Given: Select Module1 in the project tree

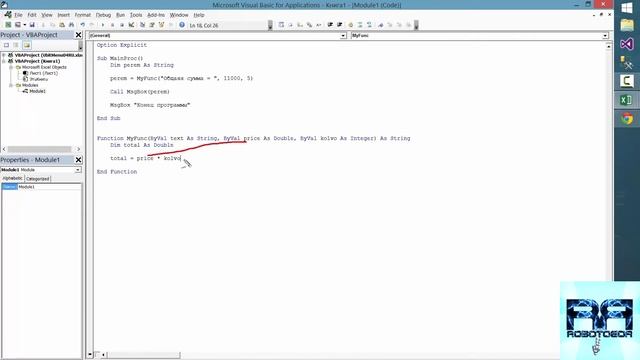Looking at the screenshot, I should coord(37,91).
